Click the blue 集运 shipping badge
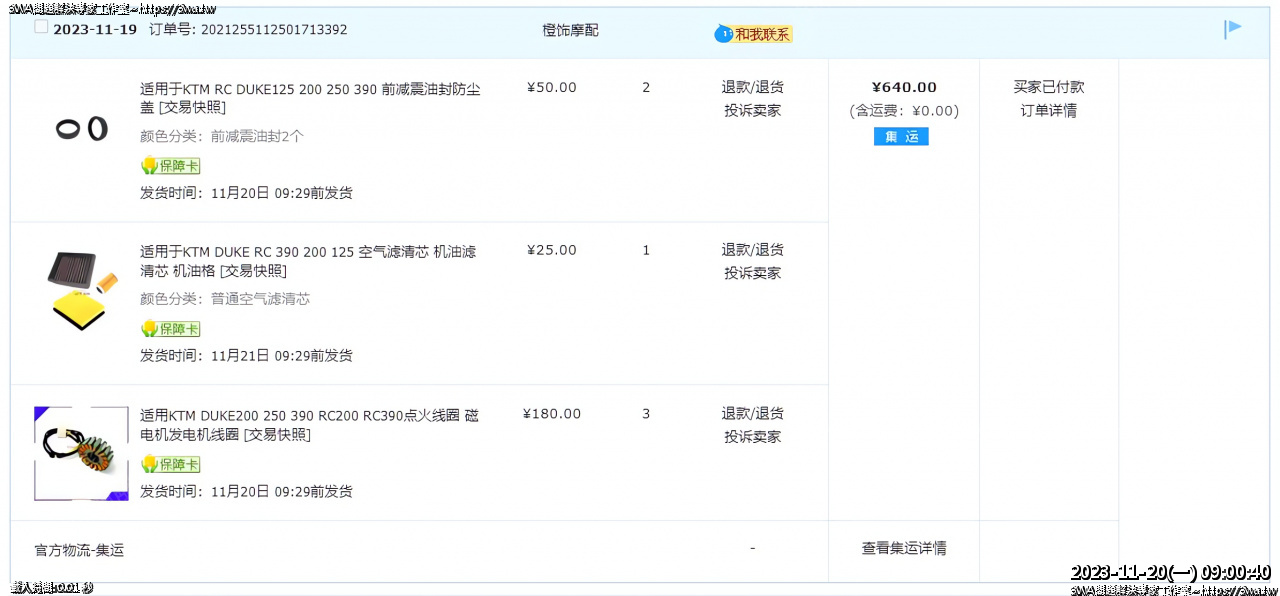Viewport: 1280px width, 596px height. tap(901, 137)
